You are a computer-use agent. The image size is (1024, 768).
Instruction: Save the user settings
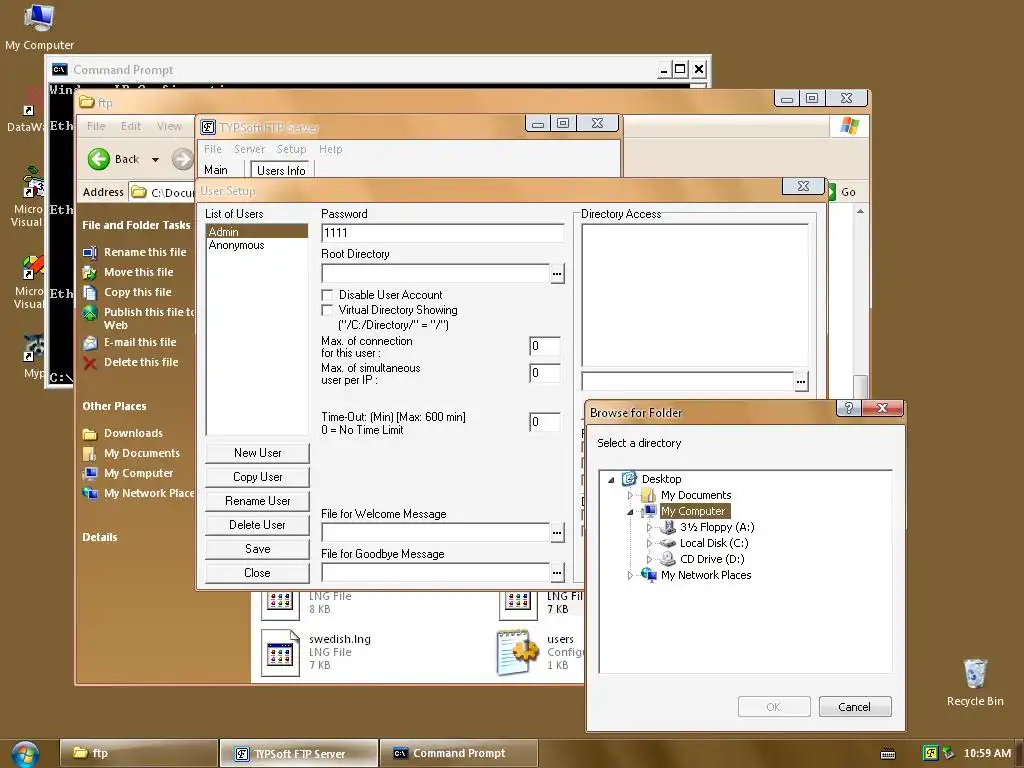pos(257,549)
